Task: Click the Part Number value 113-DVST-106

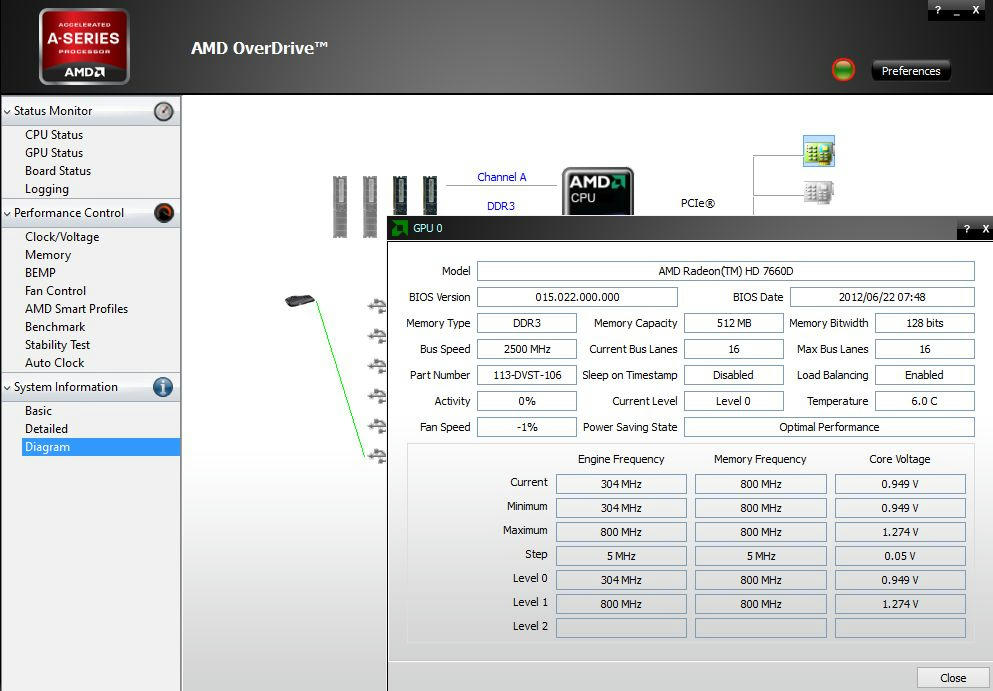Action: [x=527, y=375]
